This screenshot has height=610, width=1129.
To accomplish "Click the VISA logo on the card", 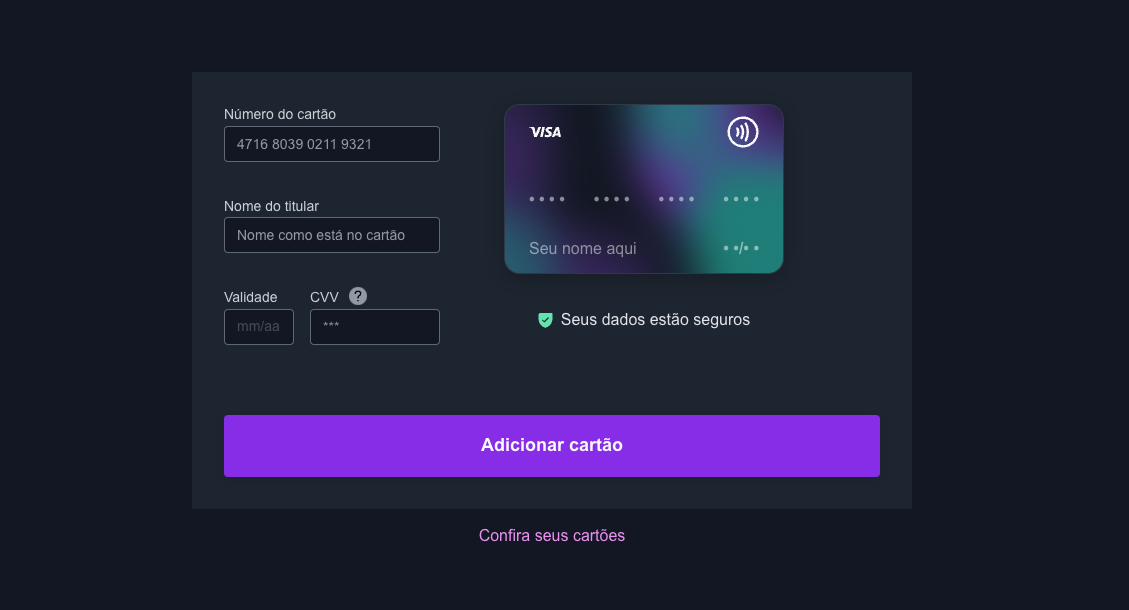I will [x=545, y=131].
